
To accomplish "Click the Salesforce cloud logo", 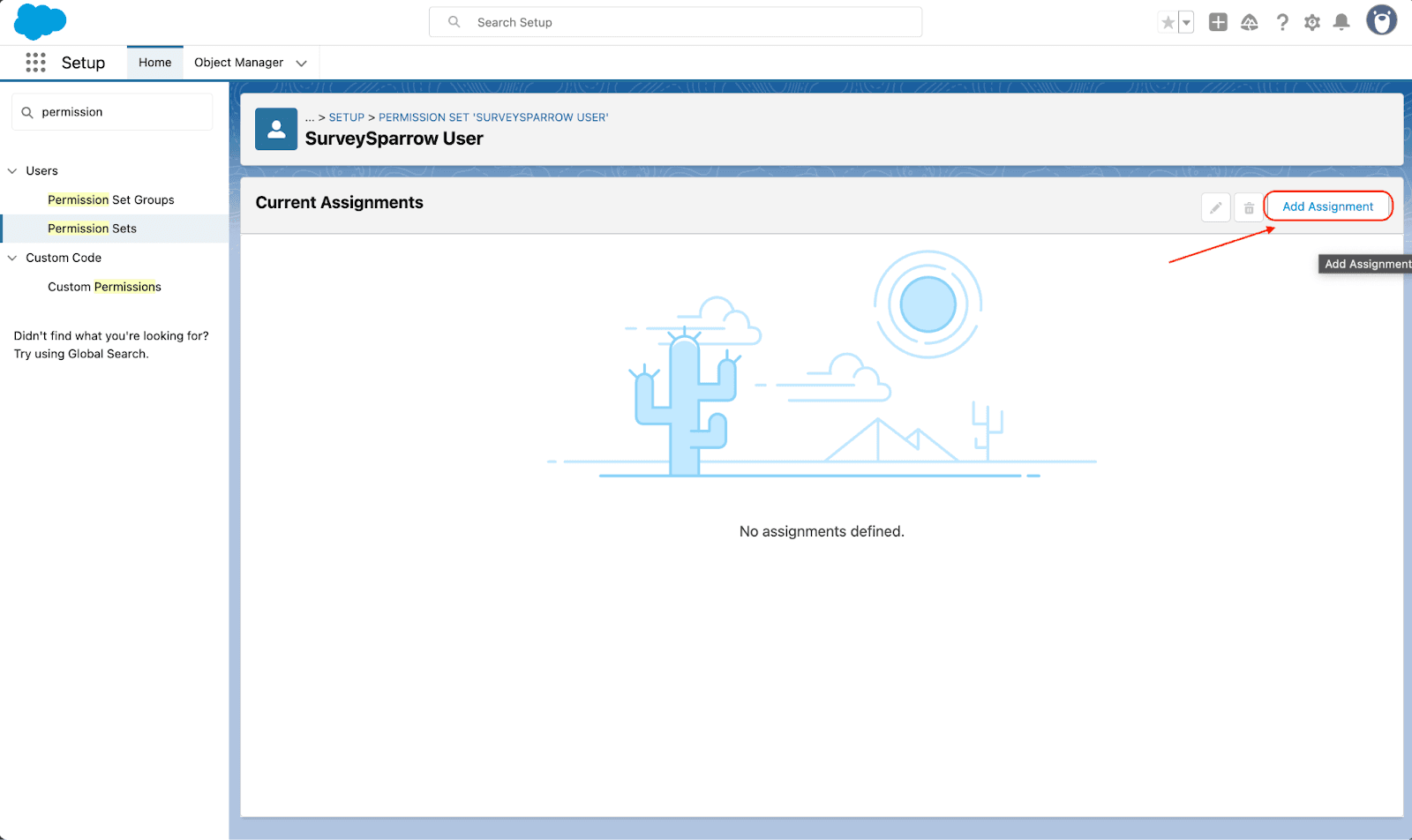I will point(40,22).
